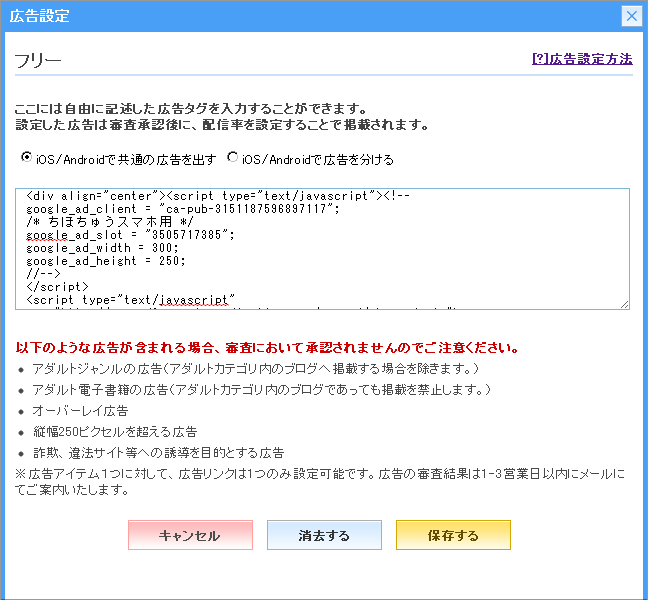Click the red warning about unapproved ads
The width and height of the screenshot is (648, 600).
[267, 348]
